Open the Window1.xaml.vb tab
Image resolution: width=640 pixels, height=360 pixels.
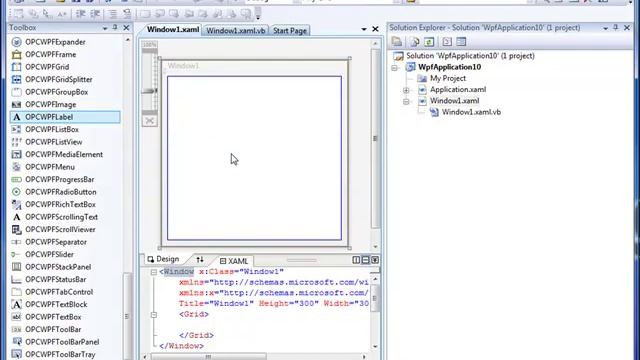point(236,31)
